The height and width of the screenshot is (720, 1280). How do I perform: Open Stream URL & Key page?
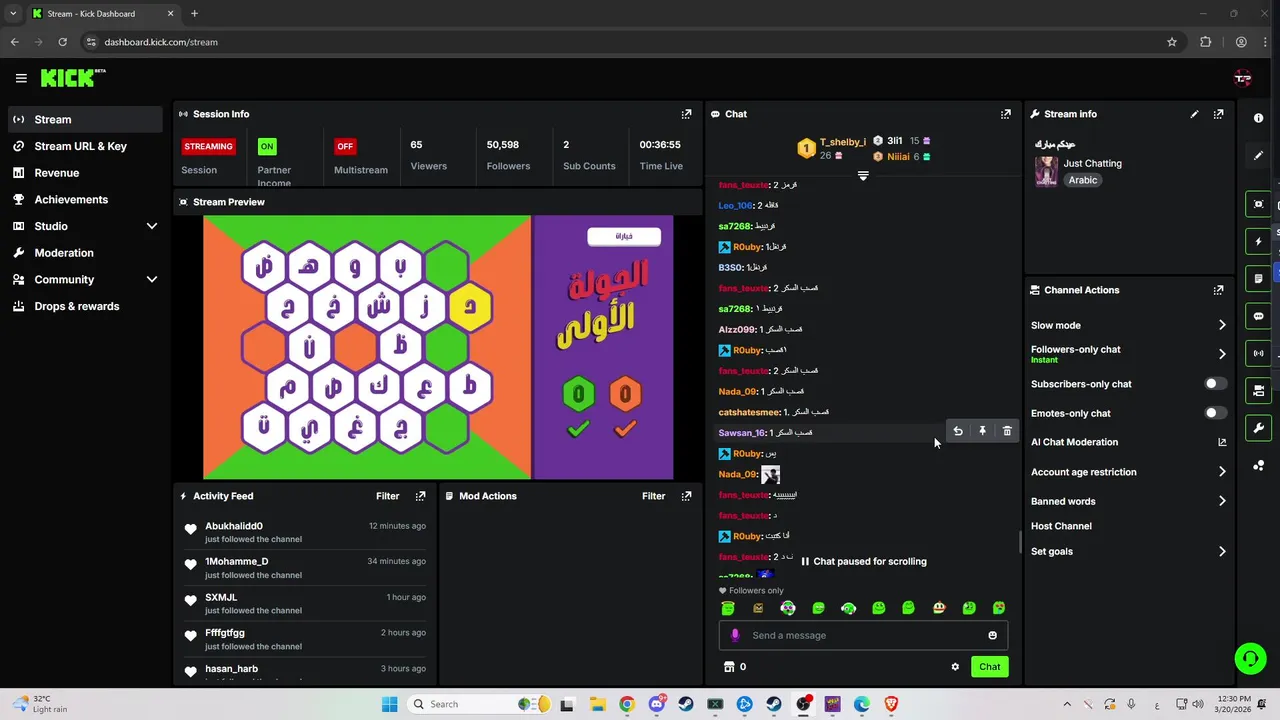(85, 146)
